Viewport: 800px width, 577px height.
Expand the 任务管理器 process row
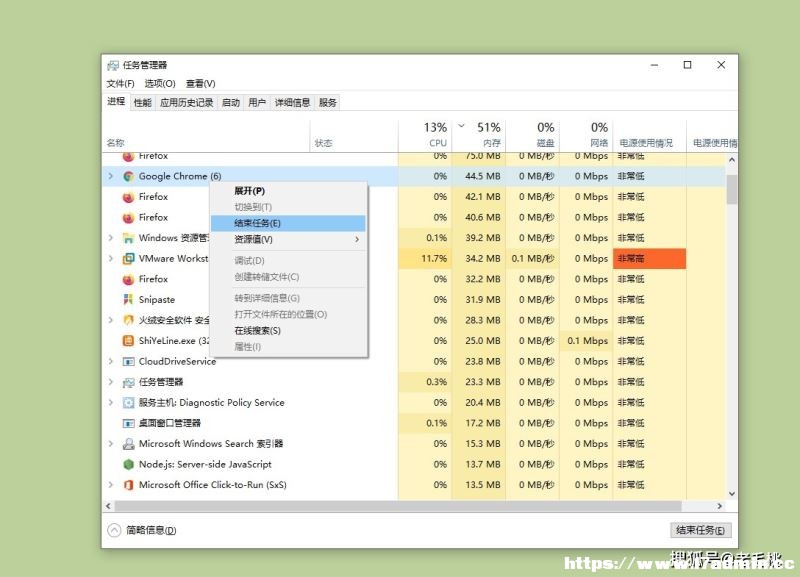[x=111, y=382]
